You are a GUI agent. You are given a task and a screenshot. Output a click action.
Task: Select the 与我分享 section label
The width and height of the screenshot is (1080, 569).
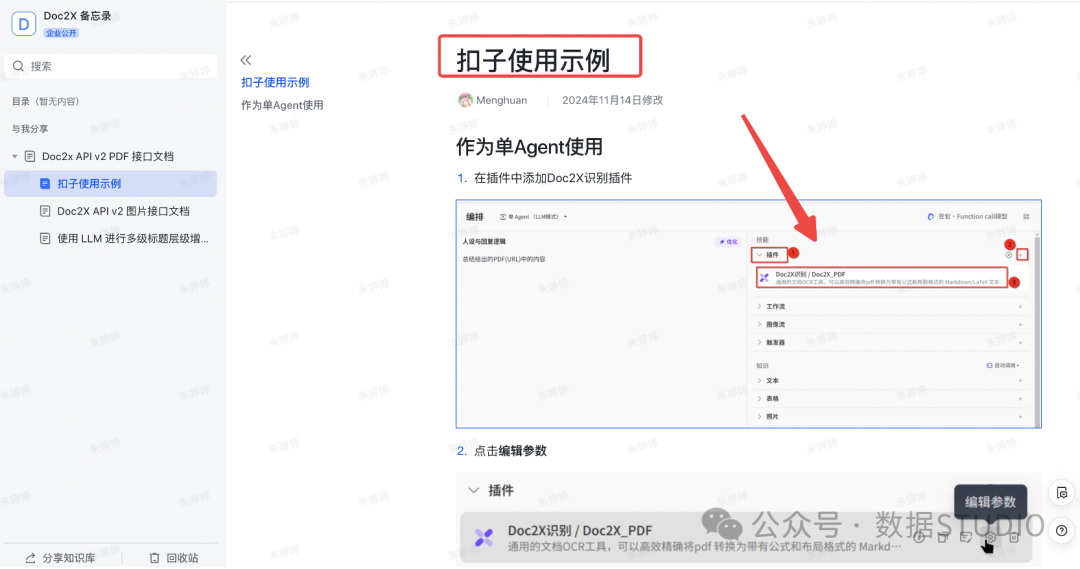pyautogui.click(x=30, y=129)
